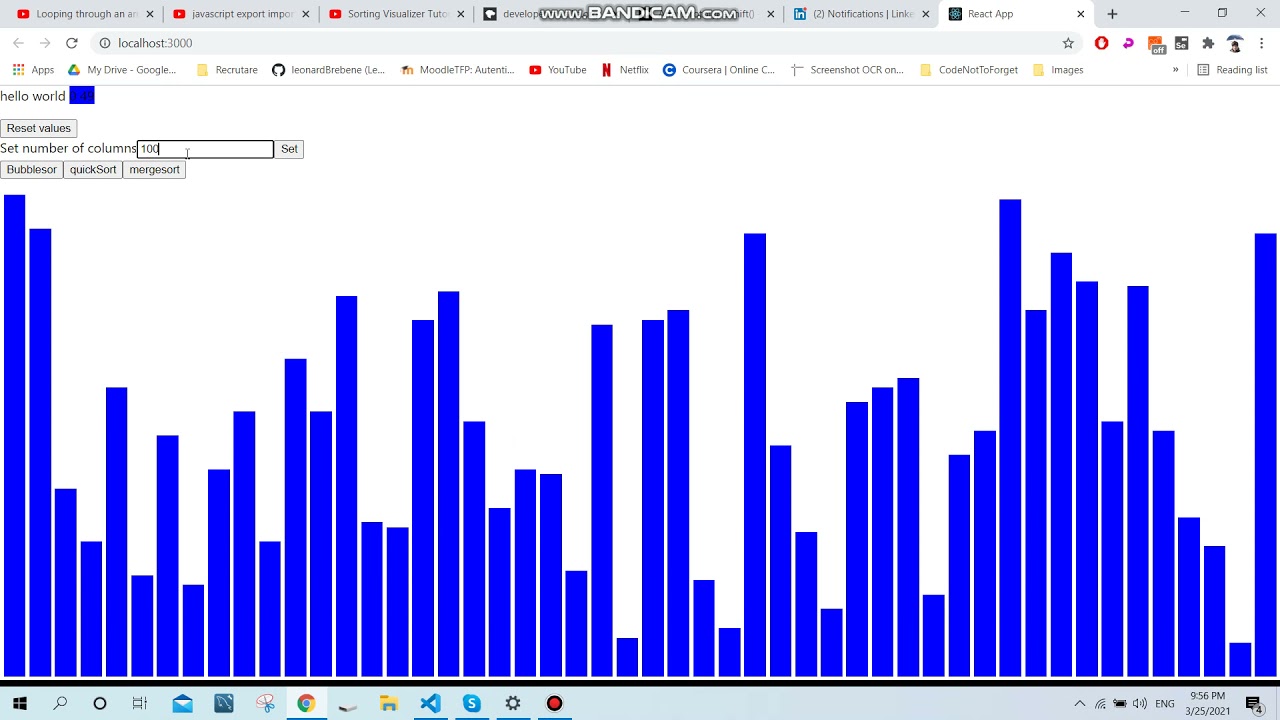1280x720 pixels.
Task: Close the React App tab
Action: pyautogui.click(x=1080, y=14)
